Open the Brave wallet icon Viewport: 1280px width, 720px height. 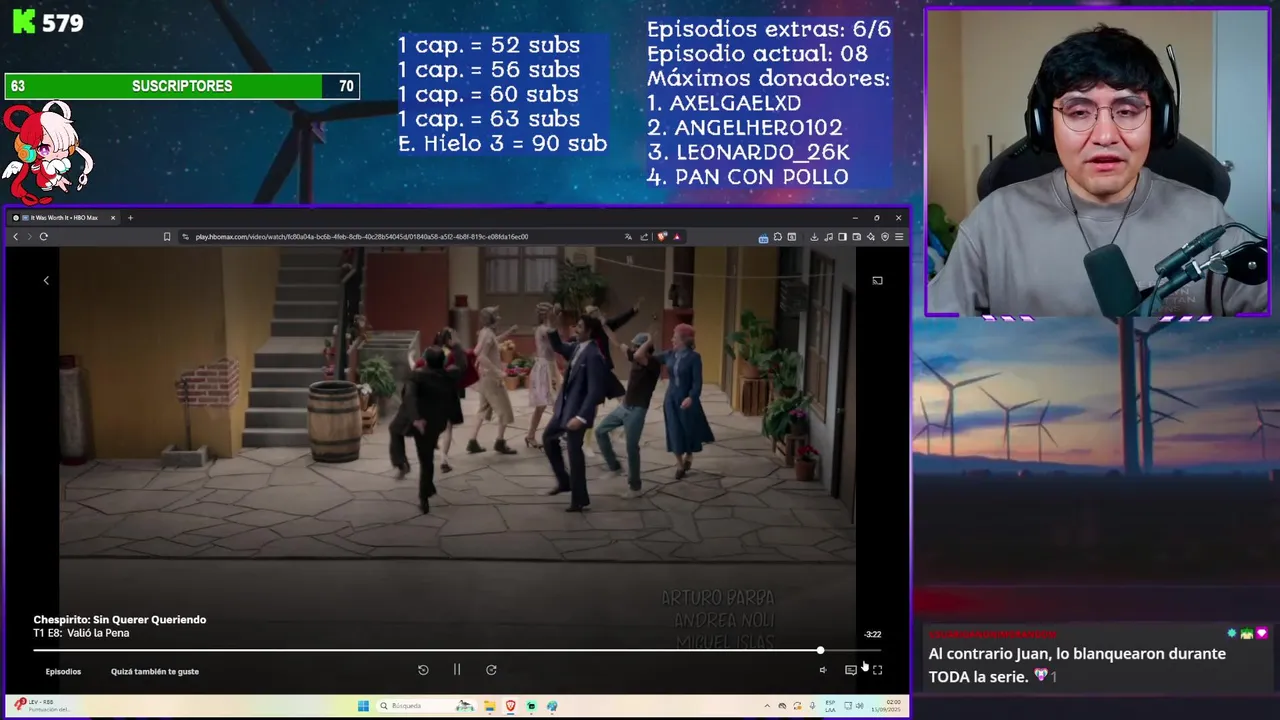(x=856, y=237)
